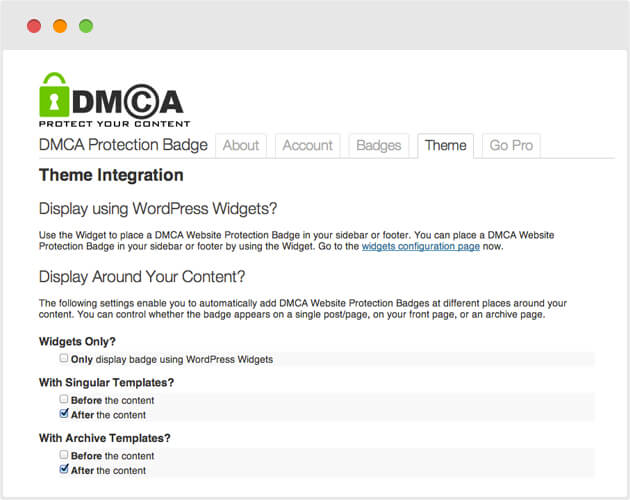This screenshot has width=630, height=500.
Task: Open the Go Pro tab
Action: click(x=511, y=145)
